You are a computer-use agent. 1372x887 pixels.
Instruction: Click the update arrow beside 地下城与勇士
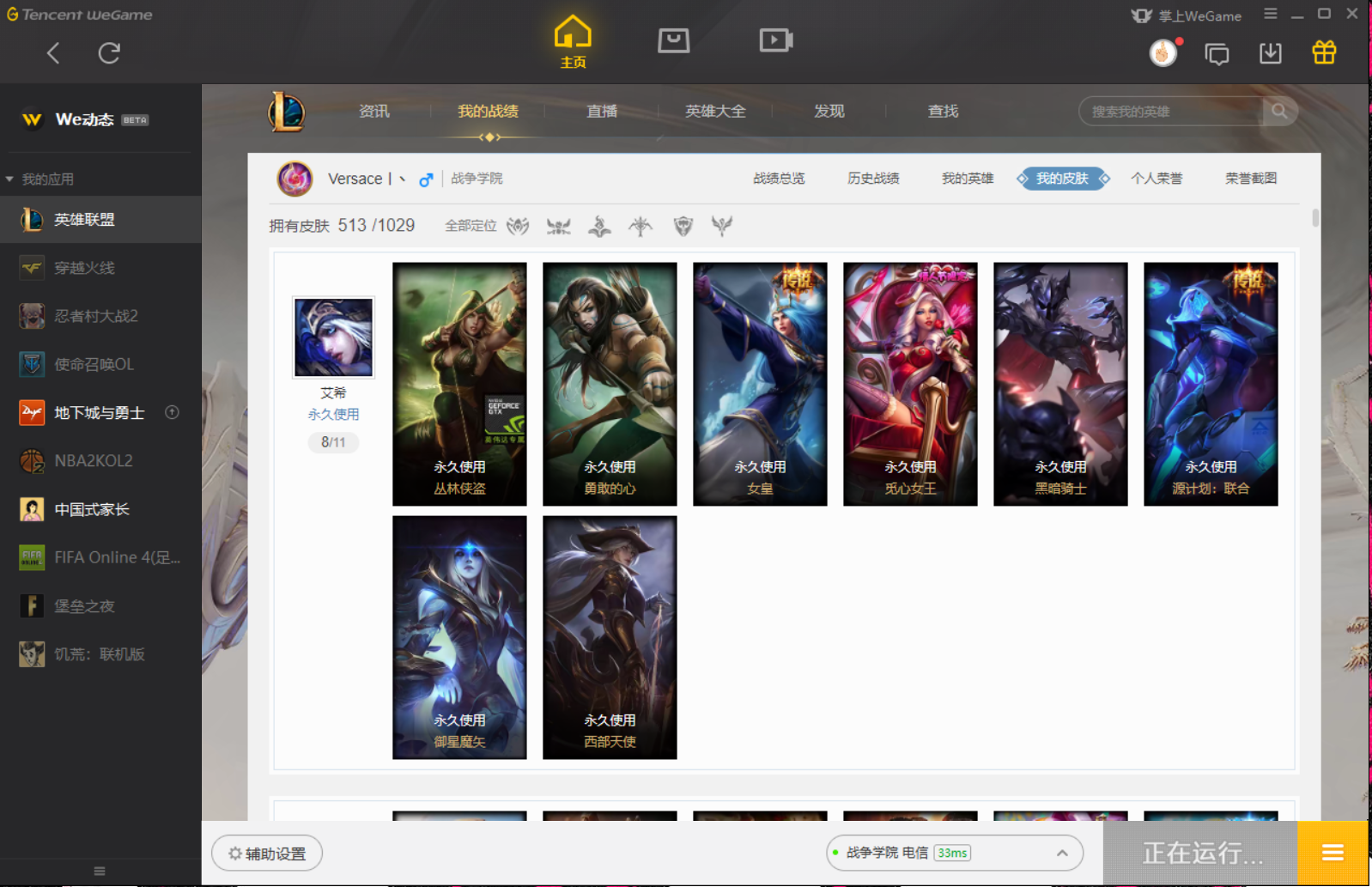[x=172, y=412]
